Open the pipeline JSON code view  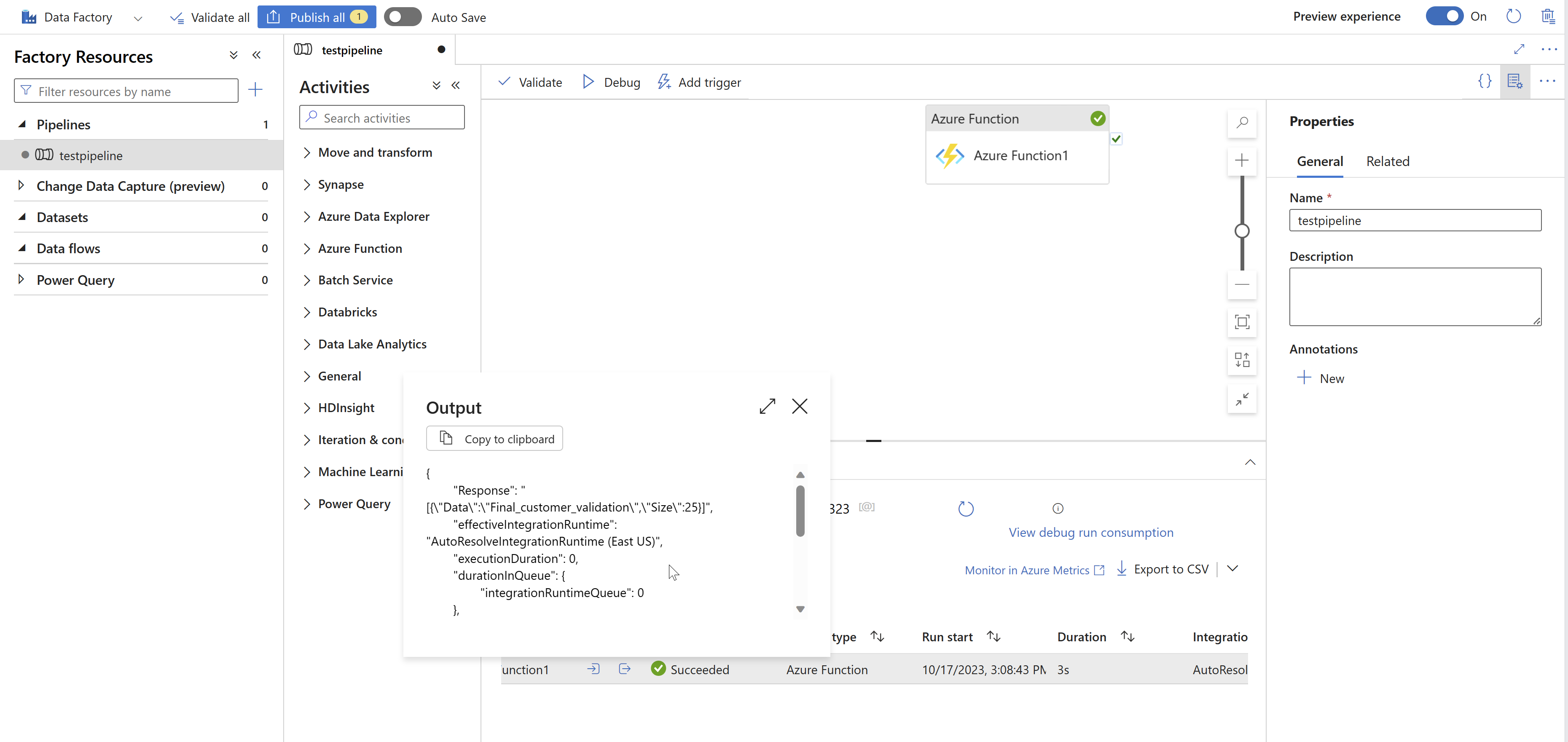[1484, 81]
